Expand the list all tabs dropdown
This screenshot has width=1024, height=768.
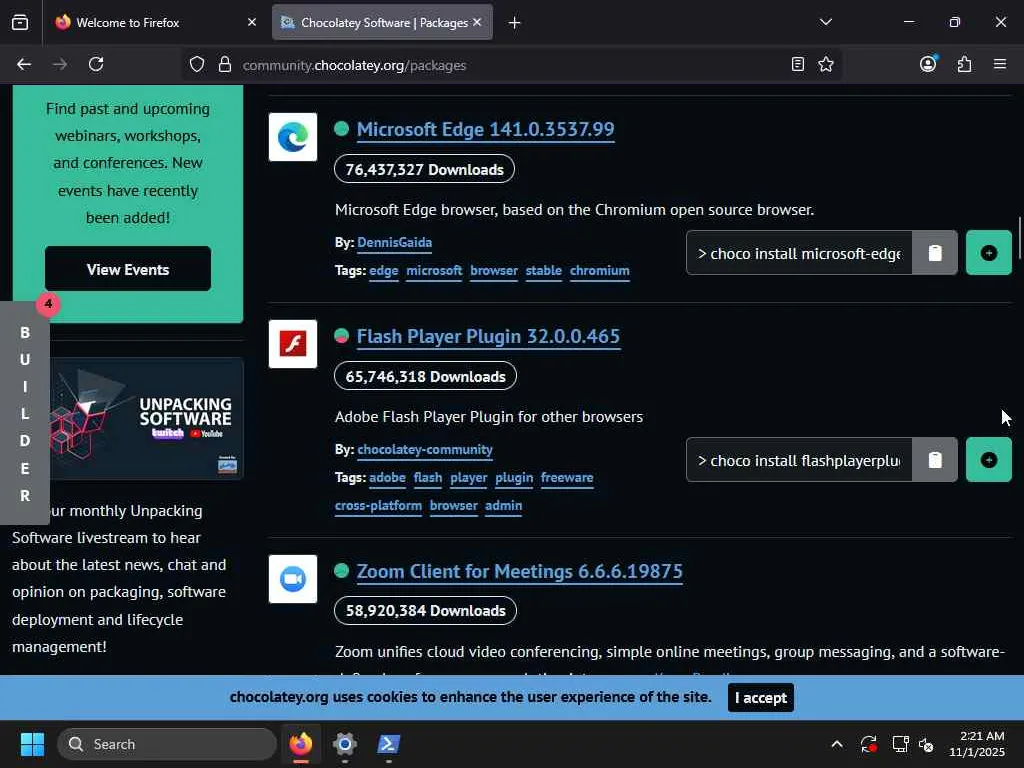pyautogui.click(x=825, y=22)
